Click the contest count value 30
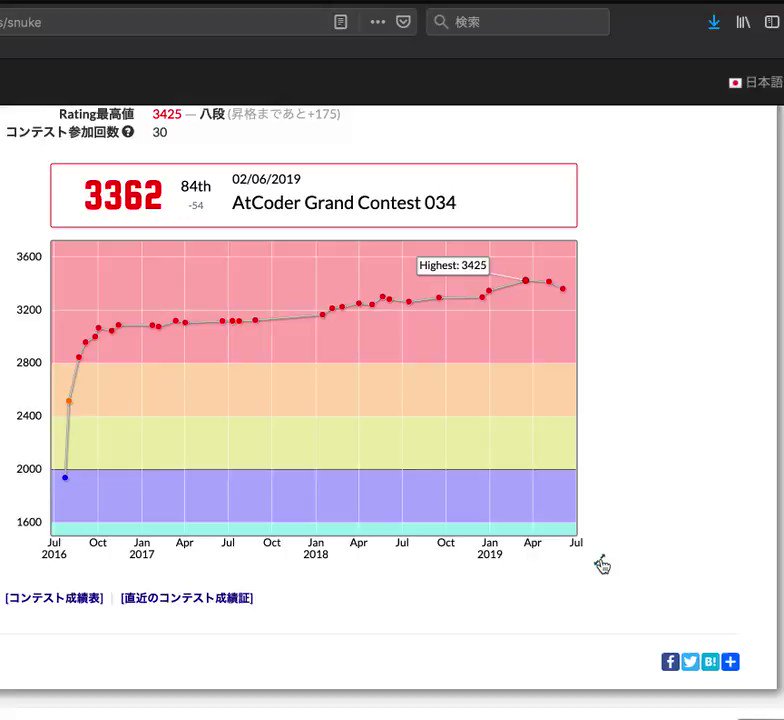The height and width of the screenshot is (720, 784). click(x=160, y=132)
